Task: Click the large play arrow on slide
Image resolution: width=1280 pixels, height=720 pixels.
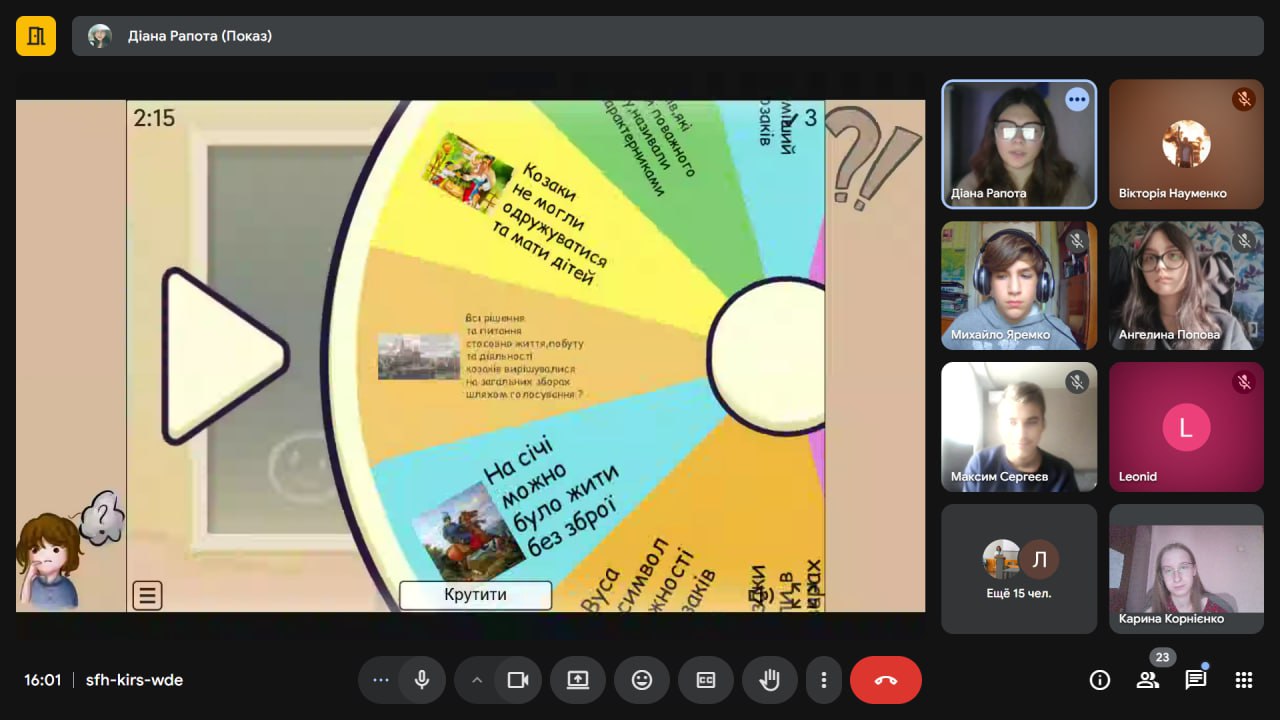Action: tap(222, 355)
